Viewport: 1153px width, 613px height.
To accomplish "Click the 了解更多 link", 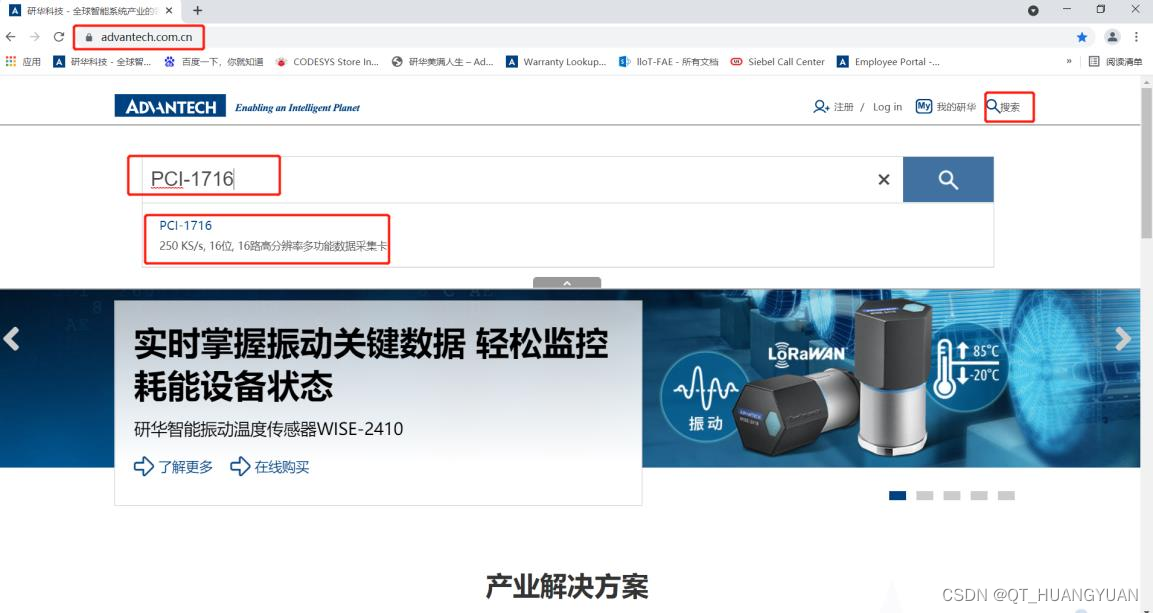I will click(174, 467).
